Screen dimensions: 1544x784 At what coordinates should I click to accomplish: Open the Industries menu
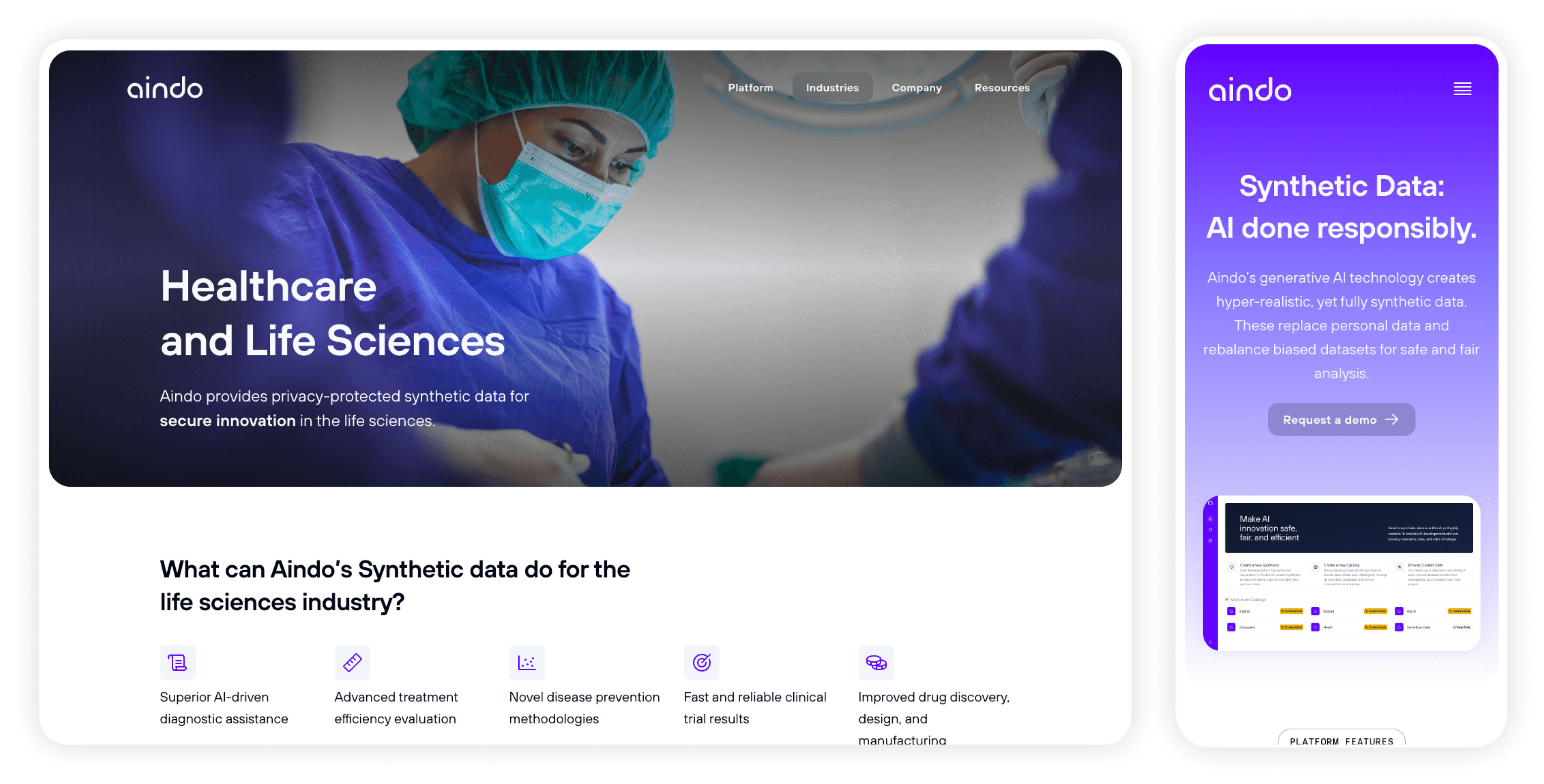pyautogui.click(x=832, y=88)
